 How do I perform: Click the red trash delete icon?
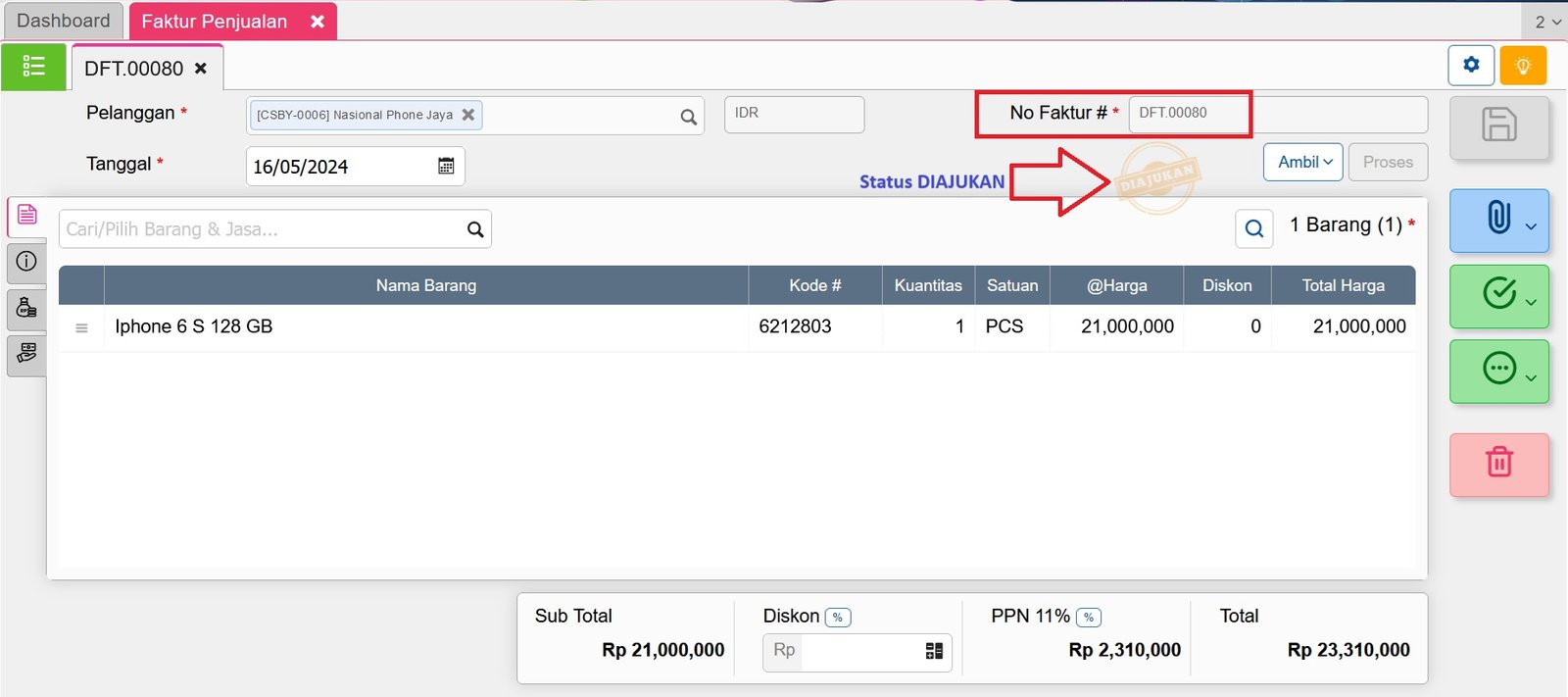tap(1498, 462)
